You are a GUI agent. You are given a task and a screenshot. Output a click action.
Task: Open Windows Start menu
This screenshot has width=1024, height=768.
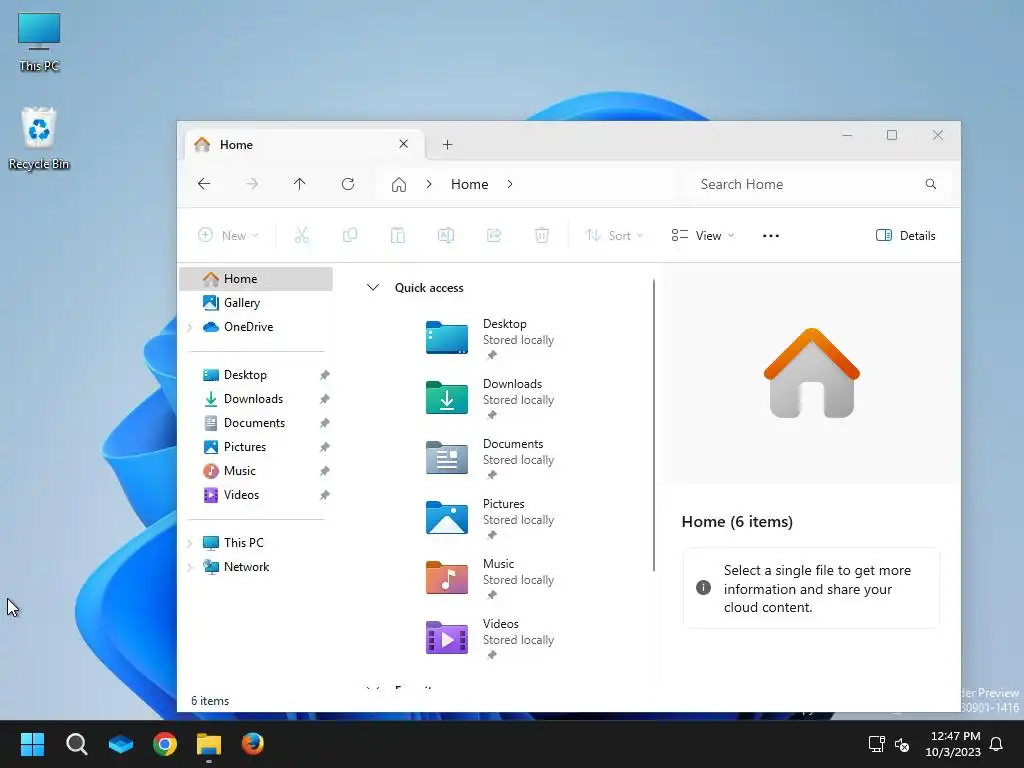[32, 744]
